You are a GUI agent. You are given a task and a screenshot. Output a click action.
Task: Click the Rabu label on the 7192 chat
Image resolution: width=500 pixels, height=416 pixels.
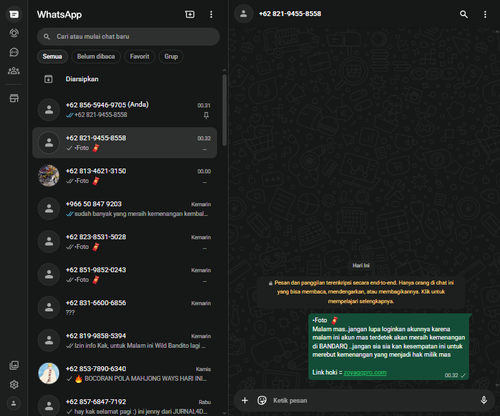205,402
